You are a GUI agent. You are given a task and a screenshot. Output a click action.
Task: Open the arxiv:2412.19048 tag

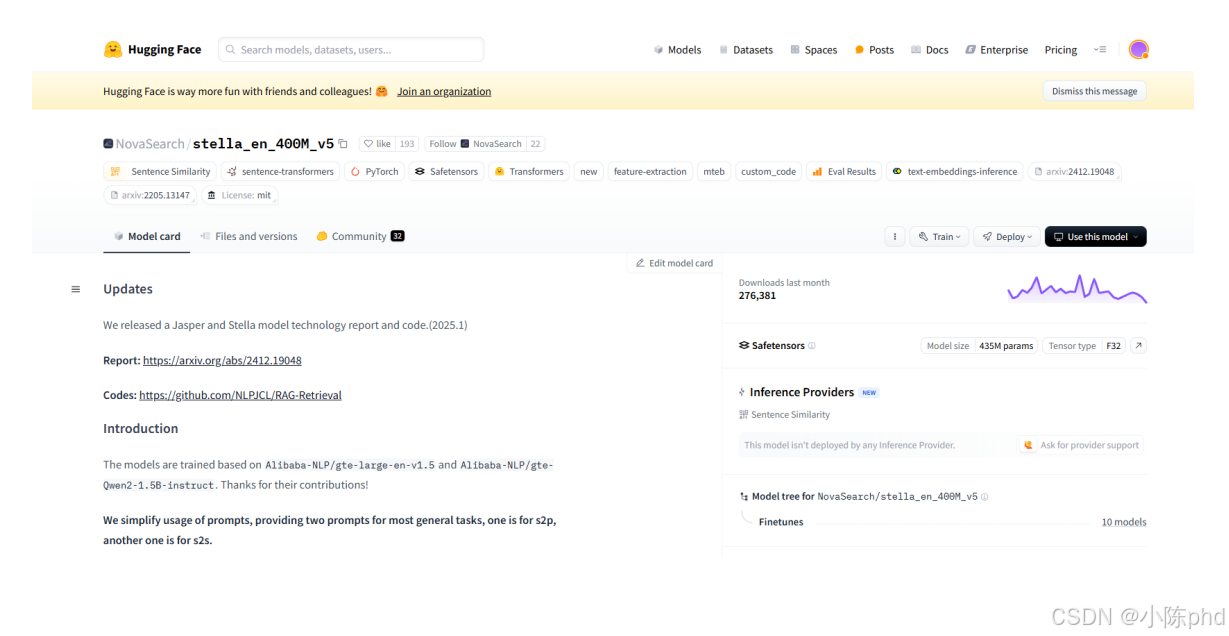(x=1074, y=172)
